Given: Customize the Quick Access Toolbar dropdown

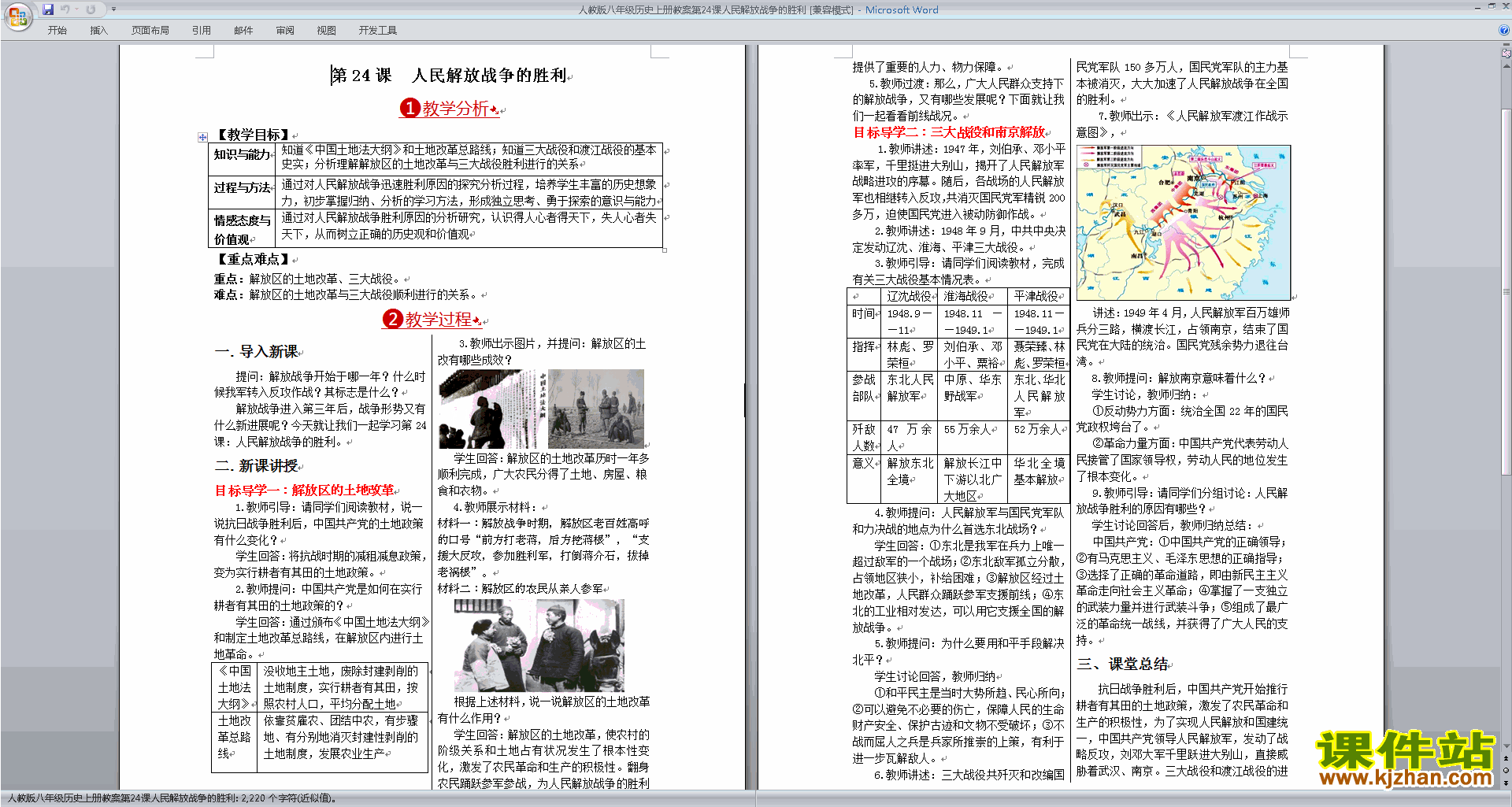Looking at the screenshot, I should (x=113, y=9).
